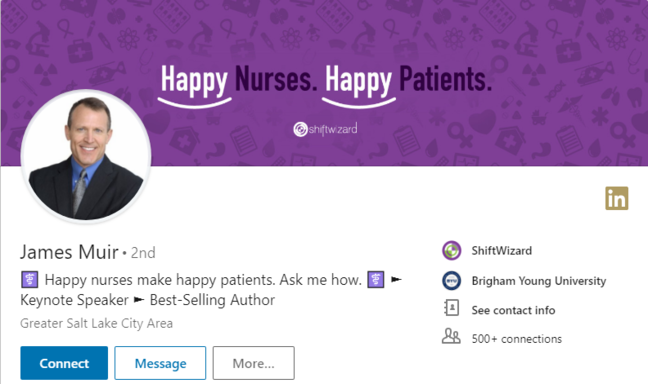
Task: Click the first purple medical emoji in headline
Action: pyautogui.click(x=29, y=280)
